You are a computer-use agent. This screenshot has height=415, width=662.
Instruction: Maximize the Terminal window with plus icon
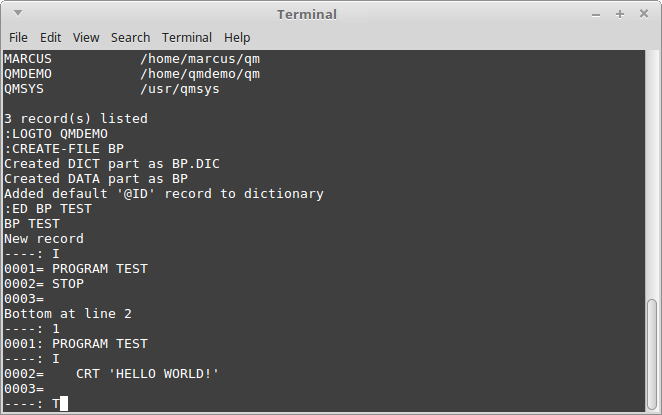point(620,14)
